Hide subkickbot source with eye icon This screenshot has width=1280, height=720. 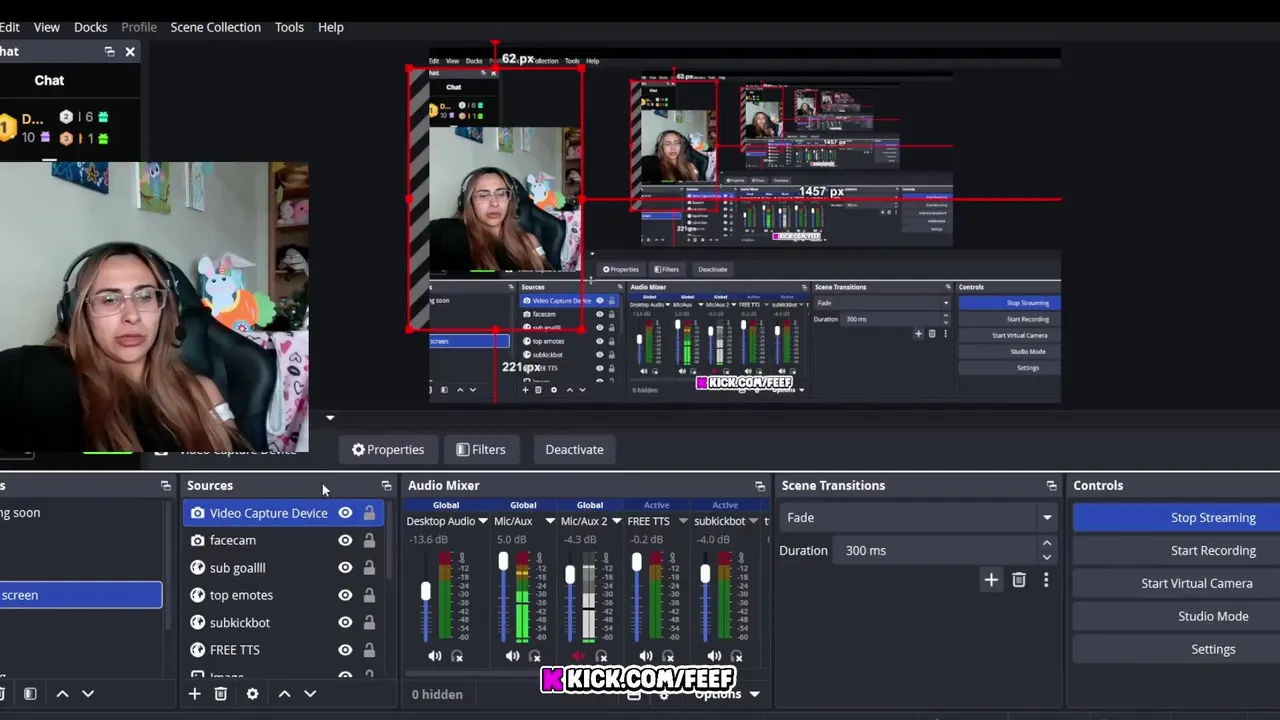coord(345,622)
